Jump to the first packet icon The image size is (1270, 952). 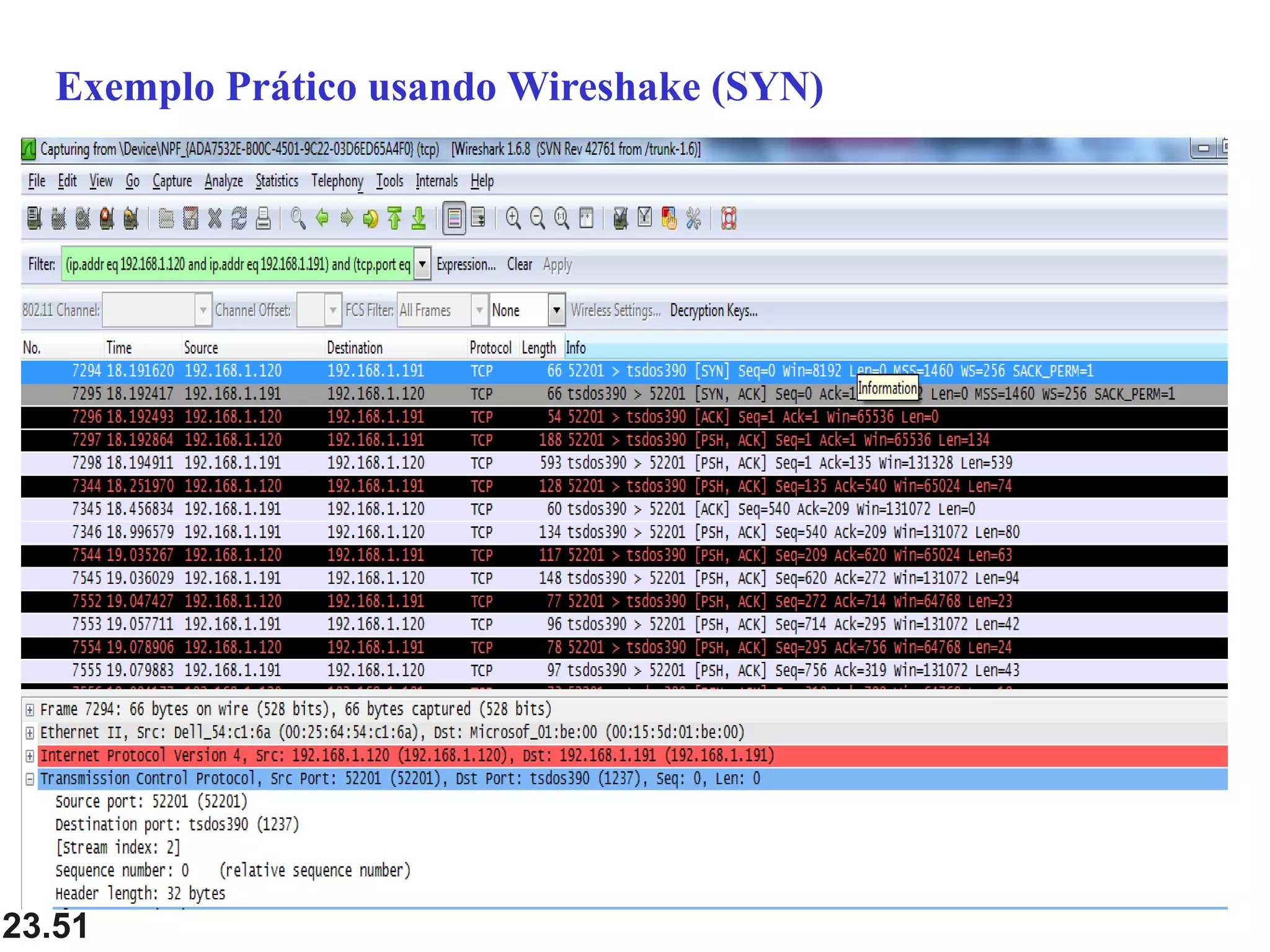(x=394, y=218)
